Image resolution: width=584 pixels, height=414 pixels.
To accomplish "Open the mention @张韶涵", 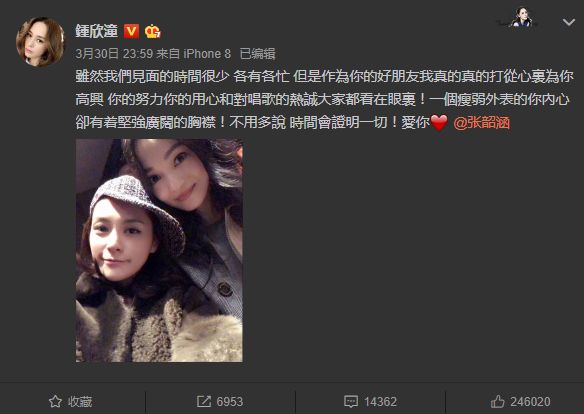I will click(482, 122).
